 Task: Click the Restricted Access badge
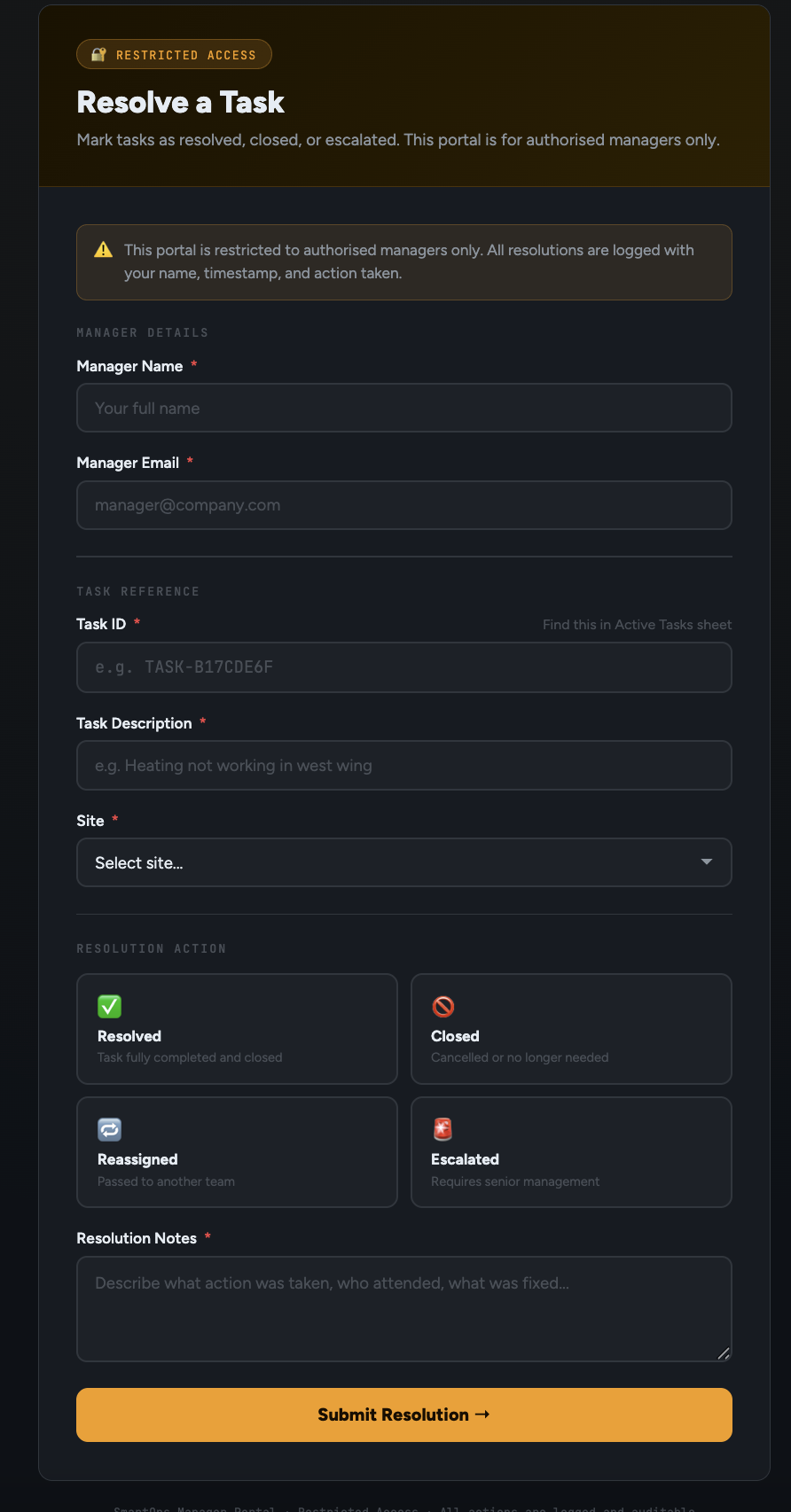pyautogui.click(x=174, y=54)
